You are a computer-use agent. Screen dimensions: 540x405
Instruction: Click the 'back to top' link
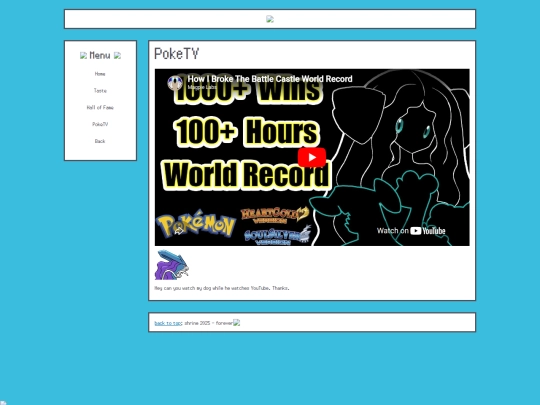(x=168, y=323)
